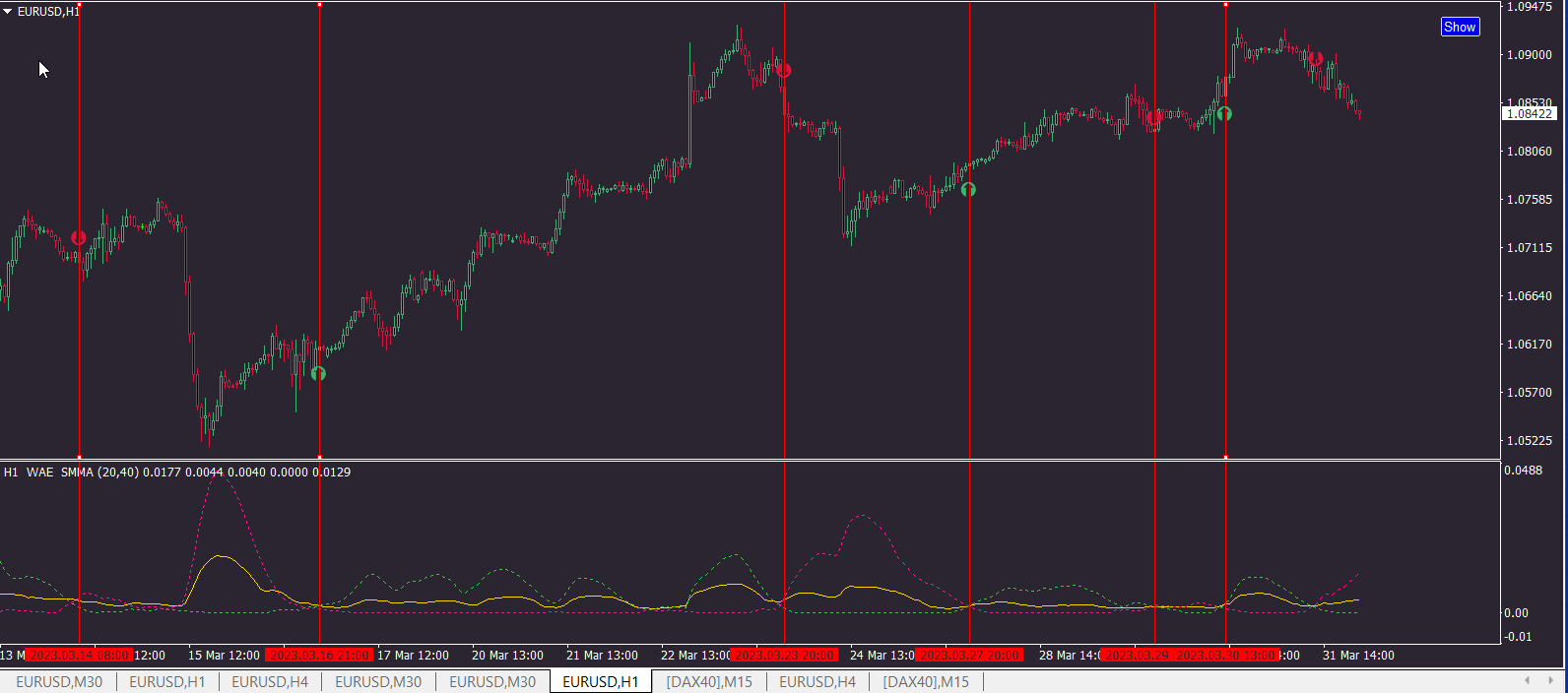Select the green buy marker on 16 Mar line
The image size is (1568, 693).
(x=318, y=373)
